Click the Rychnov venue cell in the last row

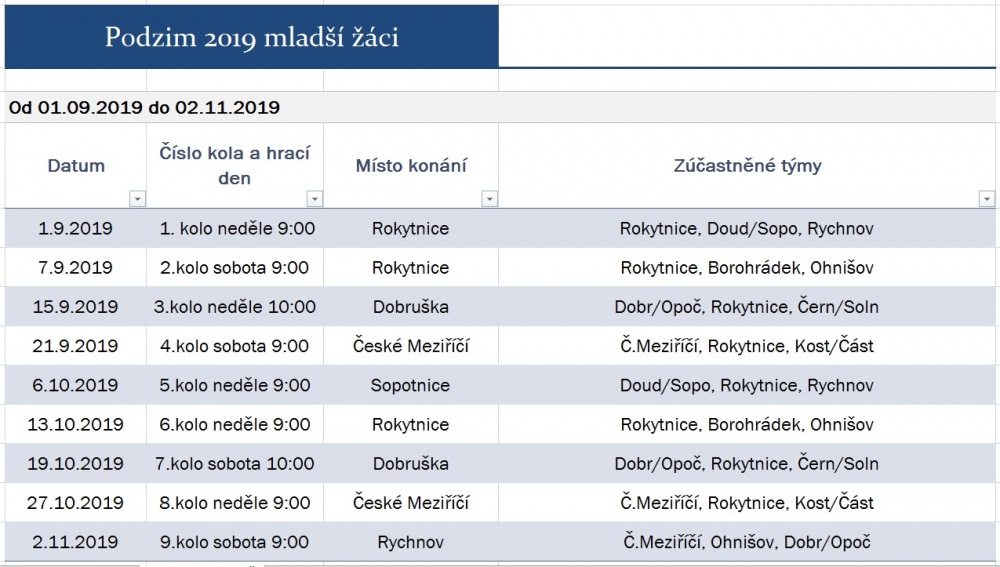(x=411, y=542)
